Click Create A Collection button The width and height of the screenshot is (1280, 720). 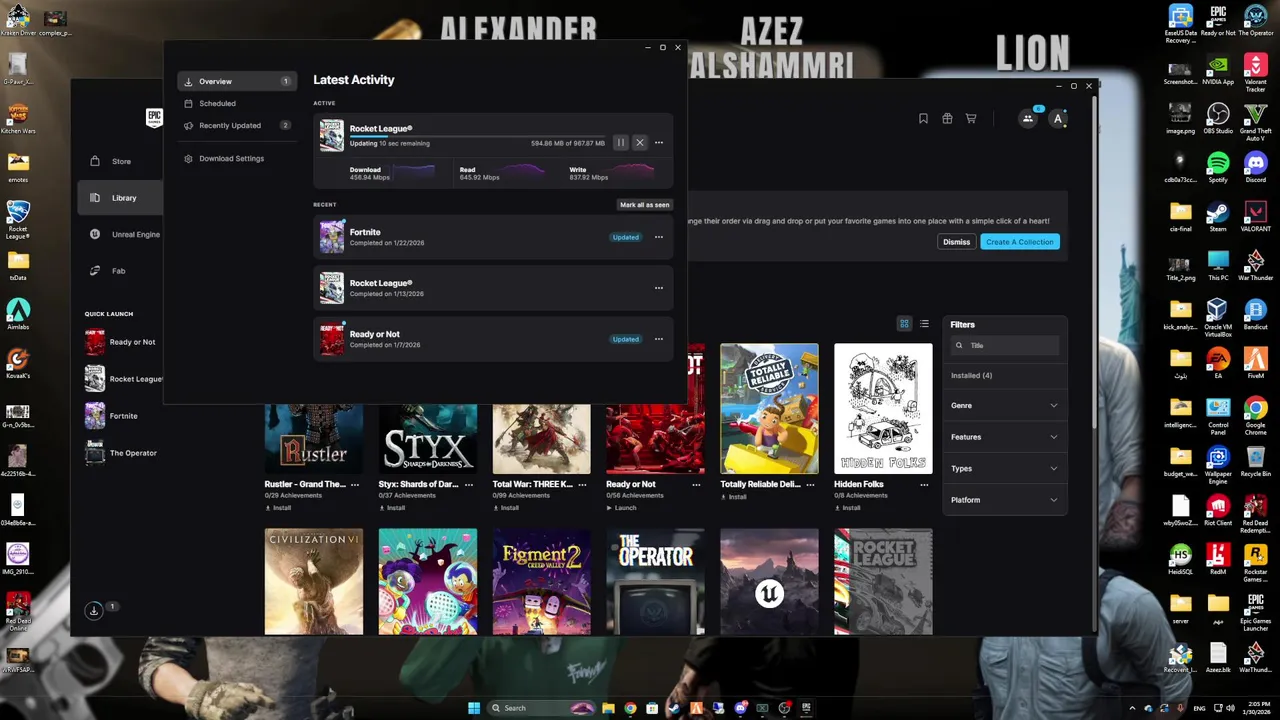tap(1019, 242)
